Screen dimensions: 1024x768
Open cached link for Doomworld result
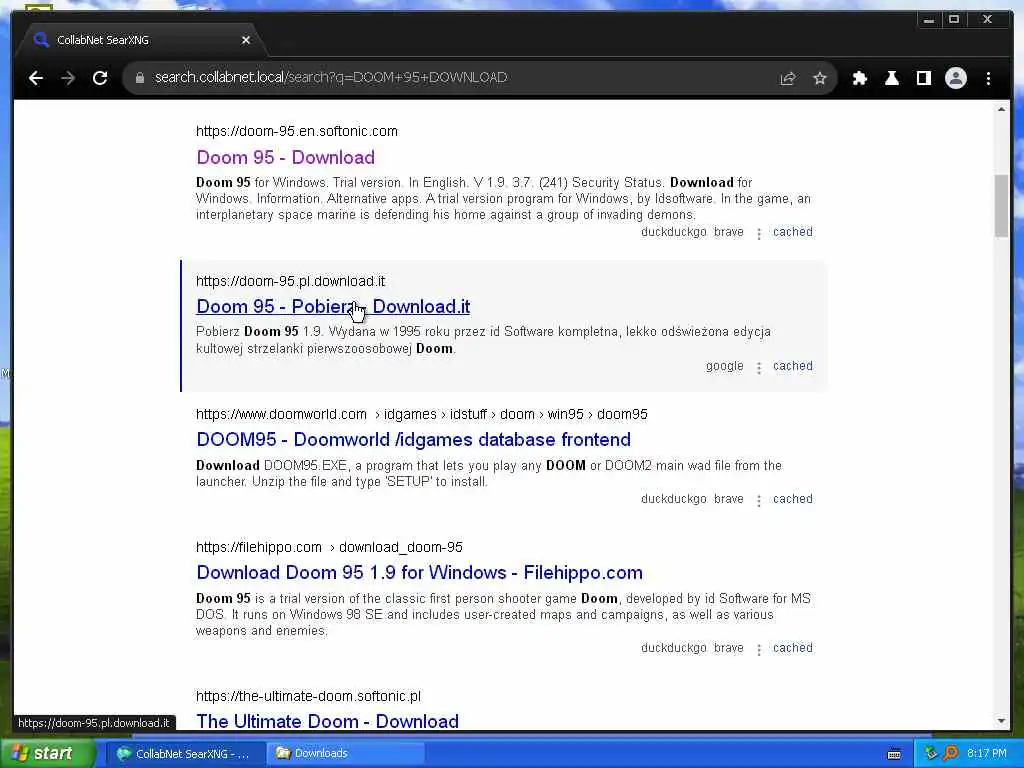[x=793, y=499]
